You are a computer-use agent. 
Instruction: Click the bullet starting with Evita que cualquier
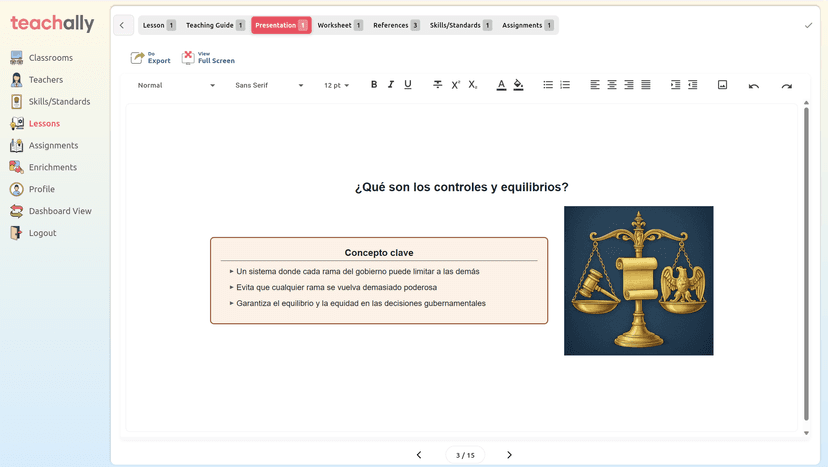(x=336, y=287)
